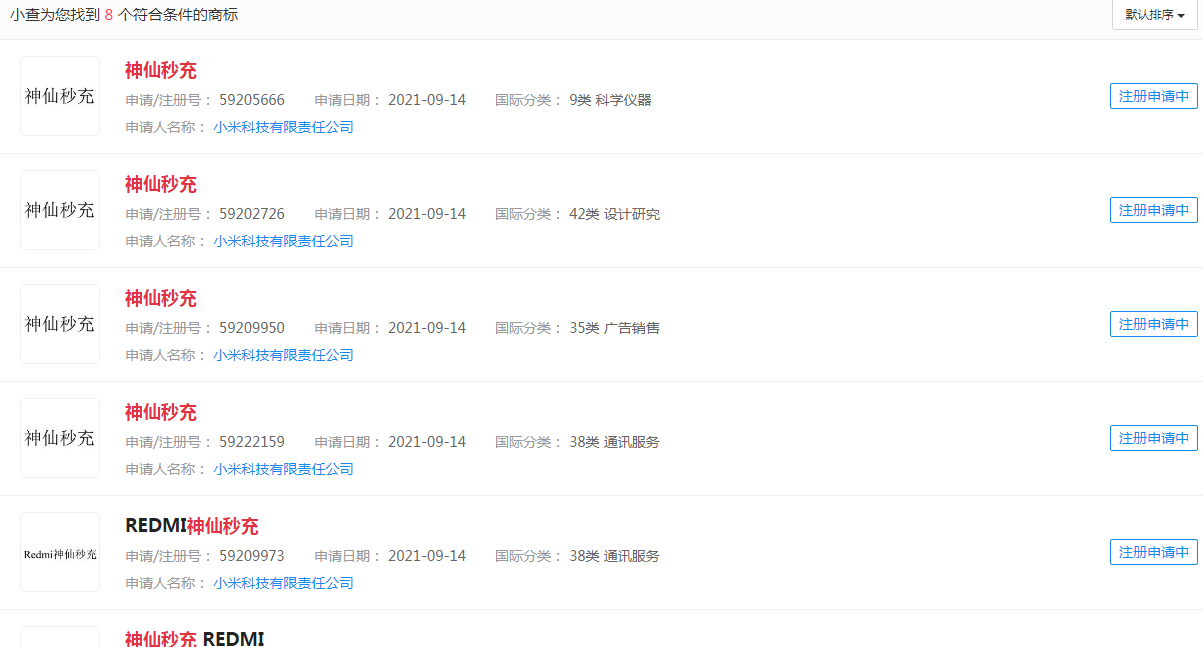Open the first 神仙秒充 trademark listing
Viewport: 1203px width, 647px height.
coord(161,71)
